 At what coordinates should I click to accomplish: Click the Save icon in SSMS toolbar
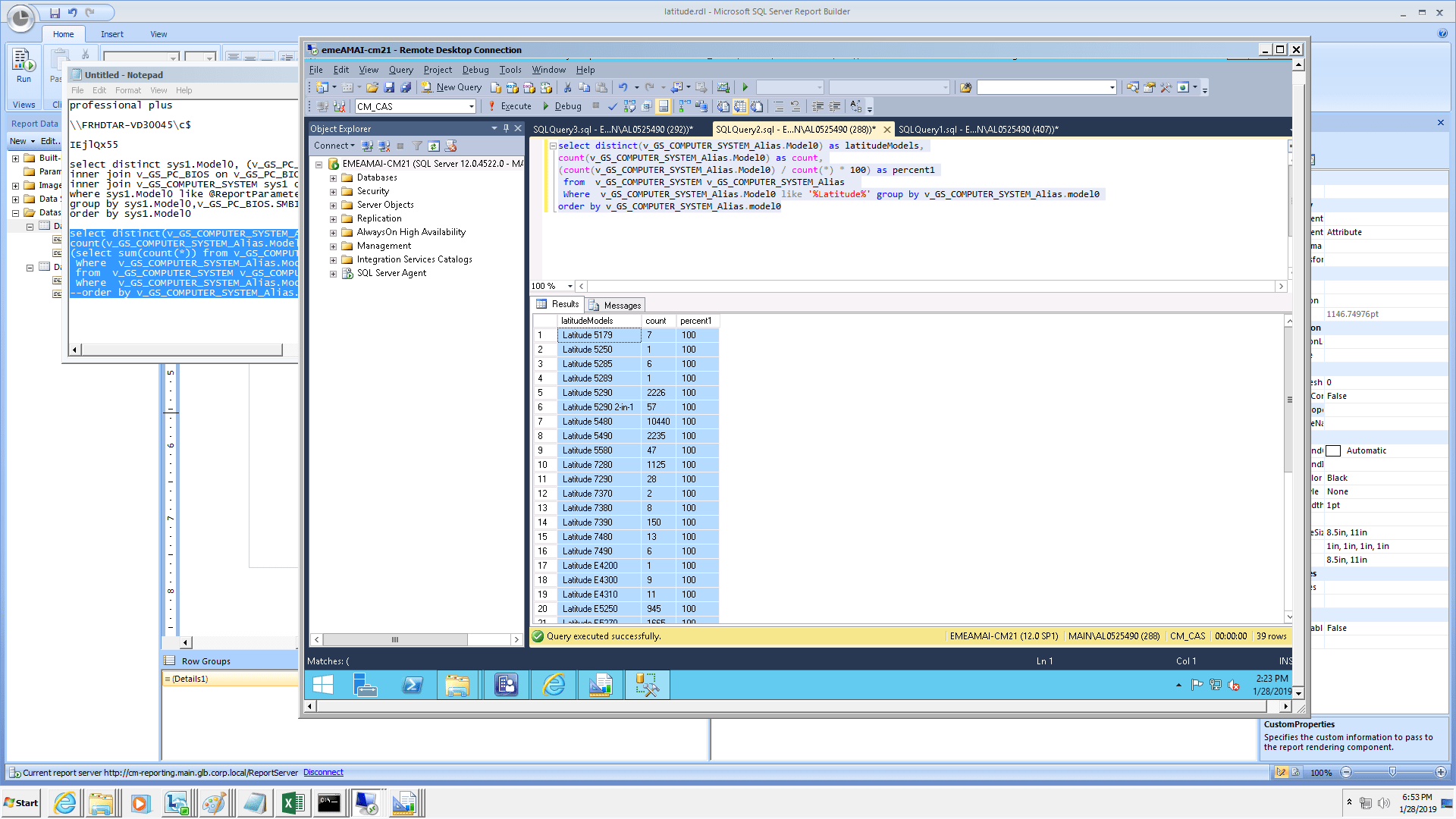(389, 87)
